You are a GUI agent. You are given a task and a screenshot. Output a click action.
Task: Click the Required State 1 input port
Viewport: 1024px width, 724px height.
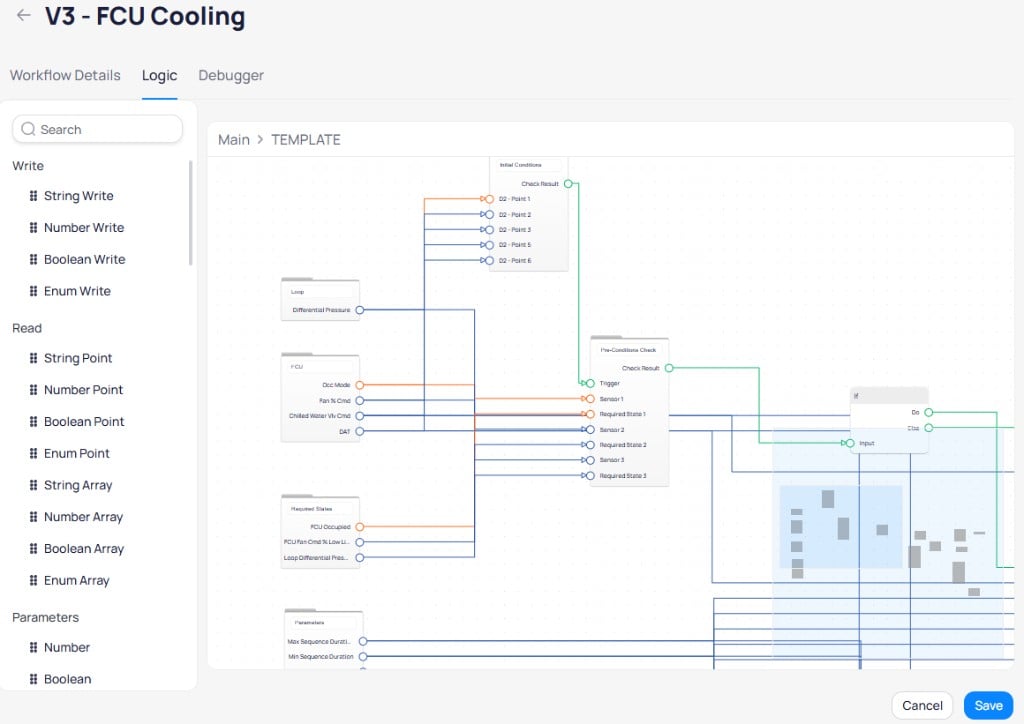590,415
